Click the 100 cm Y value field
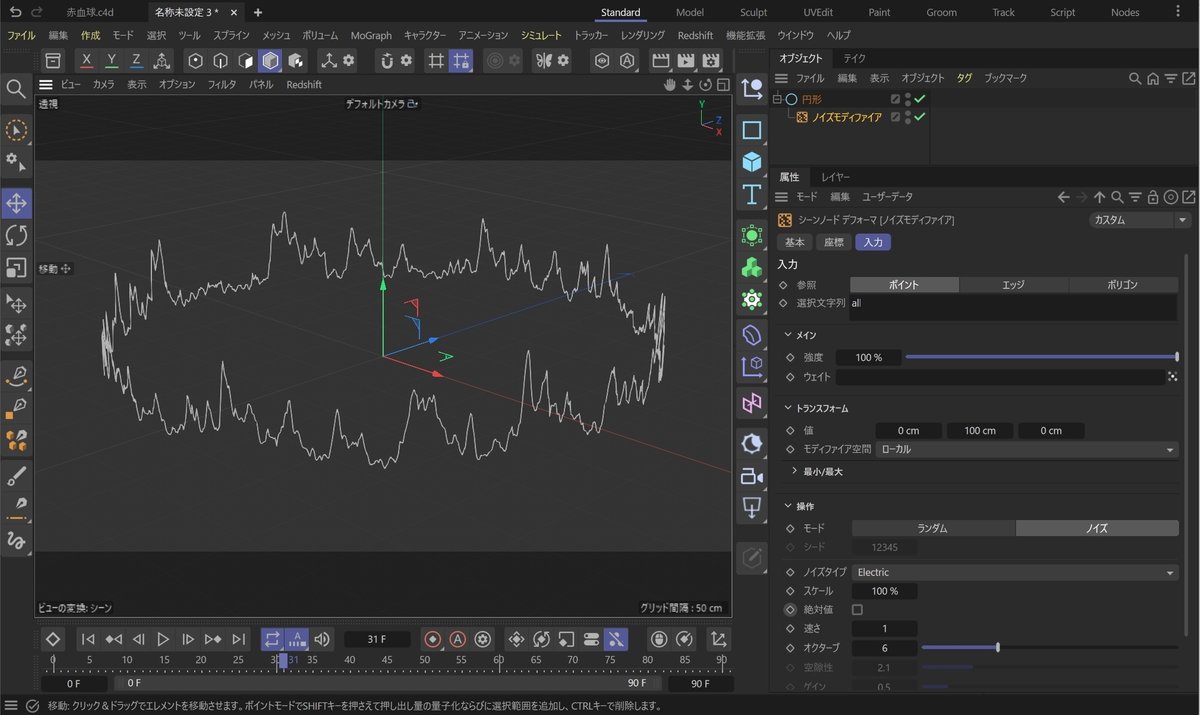The image size is (1200, 715). pyautogui.click(x=979, y=431)
